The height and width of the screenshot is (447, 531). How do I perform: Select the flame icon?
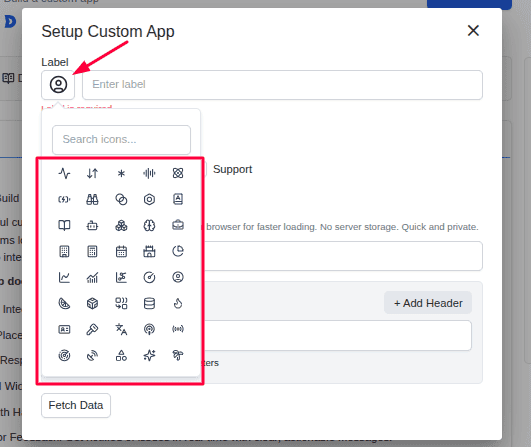tap(178, 303)
